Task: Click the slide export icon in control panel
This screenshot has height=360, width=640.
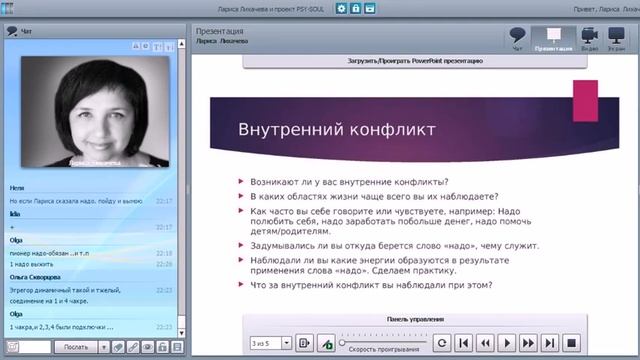Action: click(x=304, y=343)
